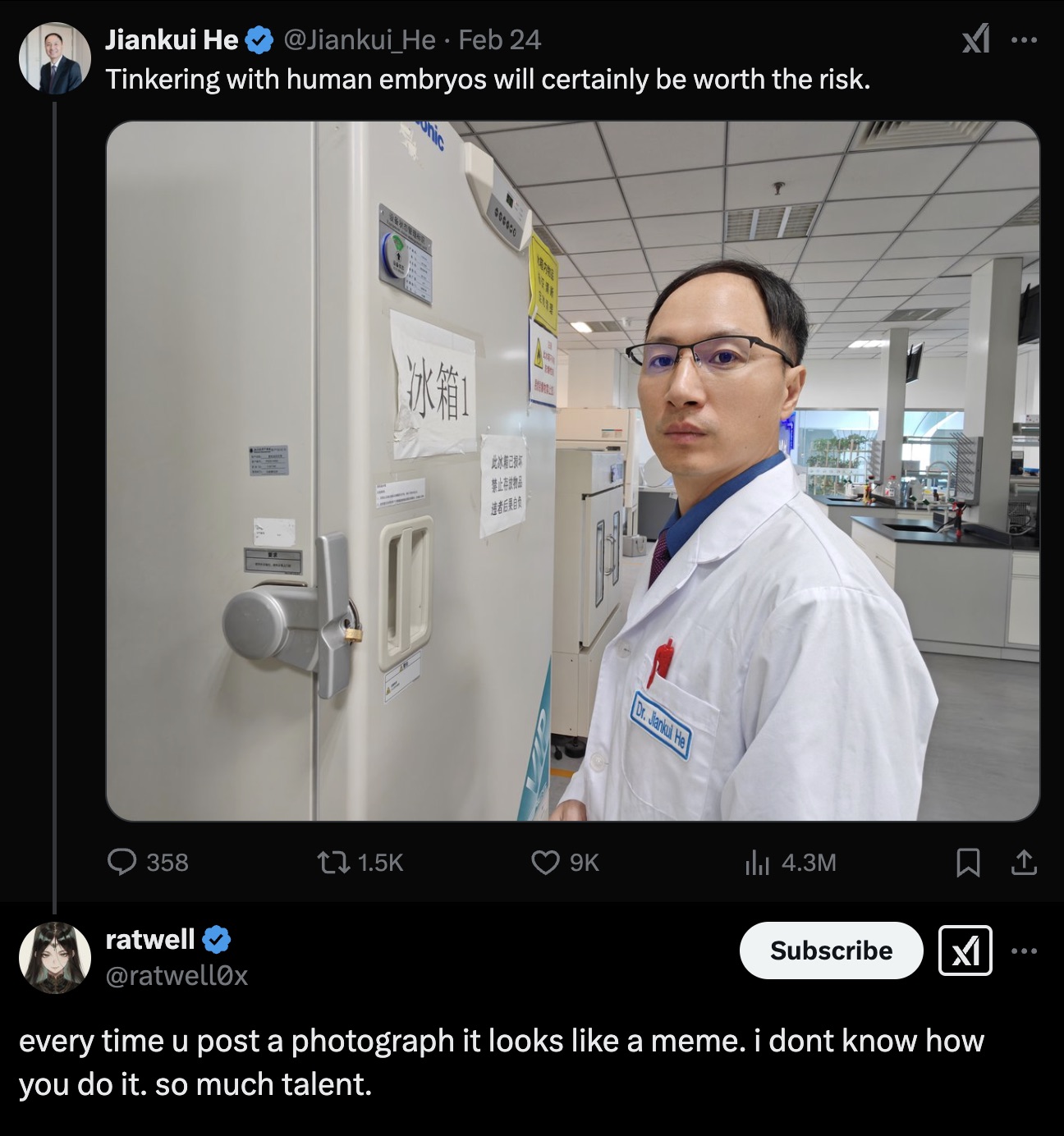This screenshot has width=1064, height=1136.
Task: Bookmark Jiankui He's tweet
Action: pos(969,862)
